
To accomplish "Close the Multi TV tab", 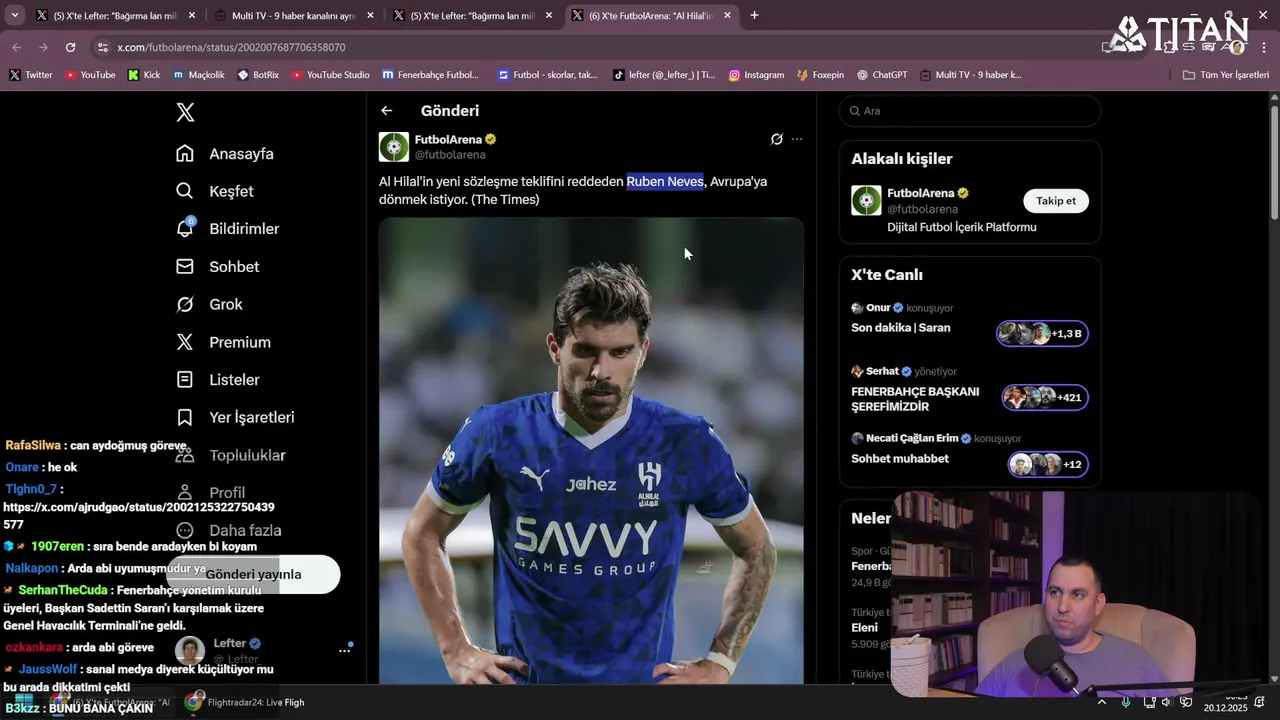I will (370, 16).
